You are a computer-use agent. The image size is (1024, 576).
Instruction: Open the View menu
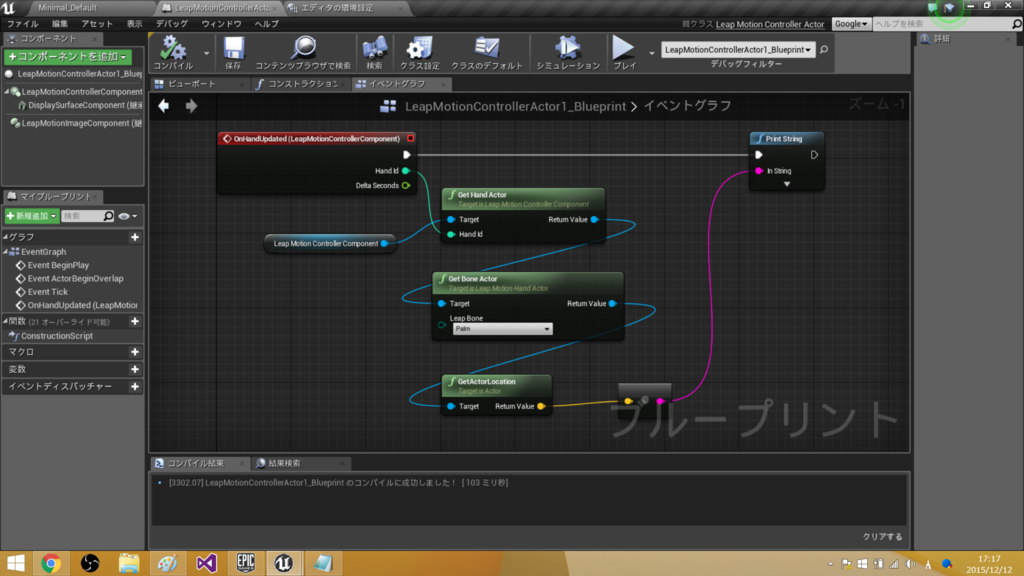pos(135,24)
